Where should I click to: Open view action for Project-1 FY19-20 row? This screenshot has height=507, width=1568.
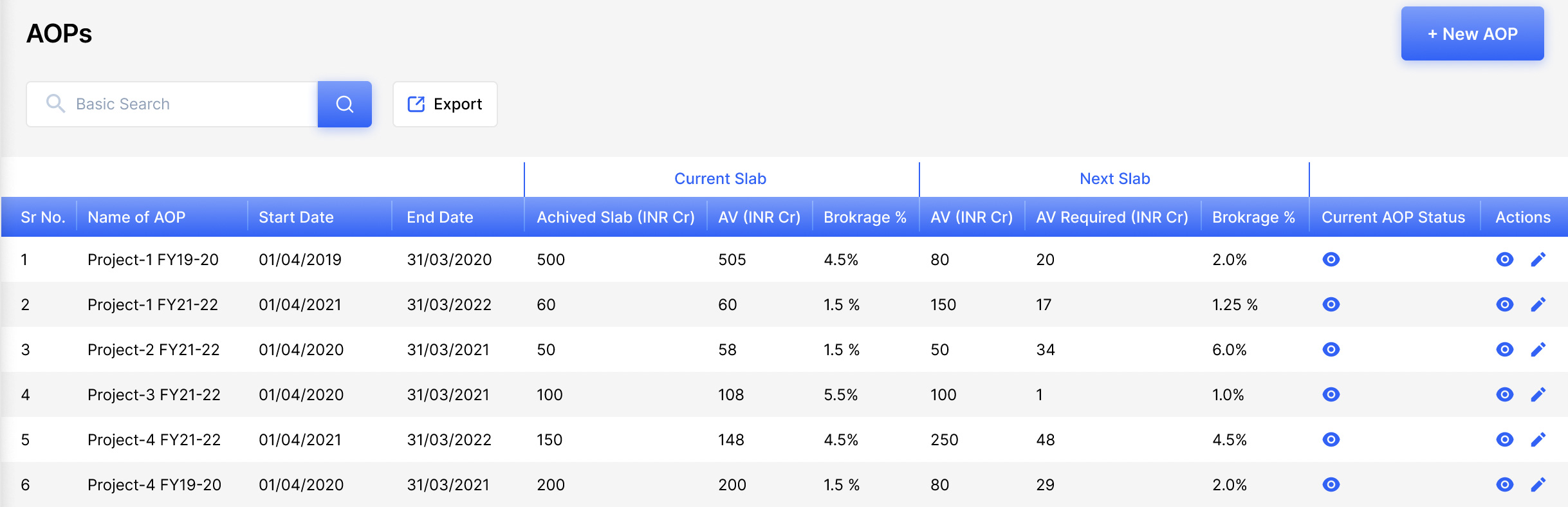click(x=1504, y=259)
